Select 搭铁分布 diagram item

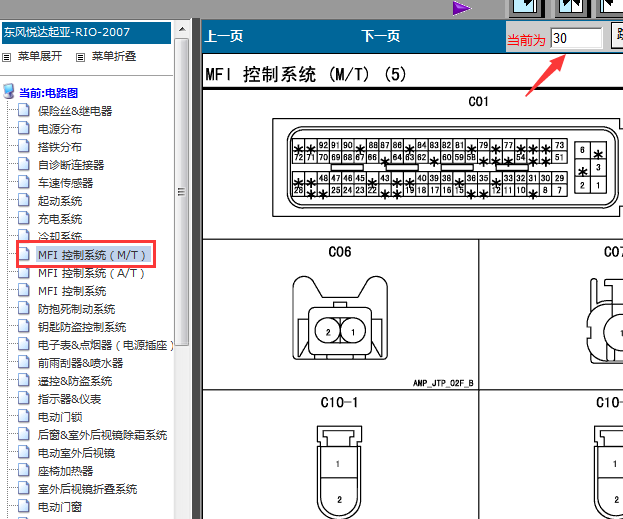(60, 147)
